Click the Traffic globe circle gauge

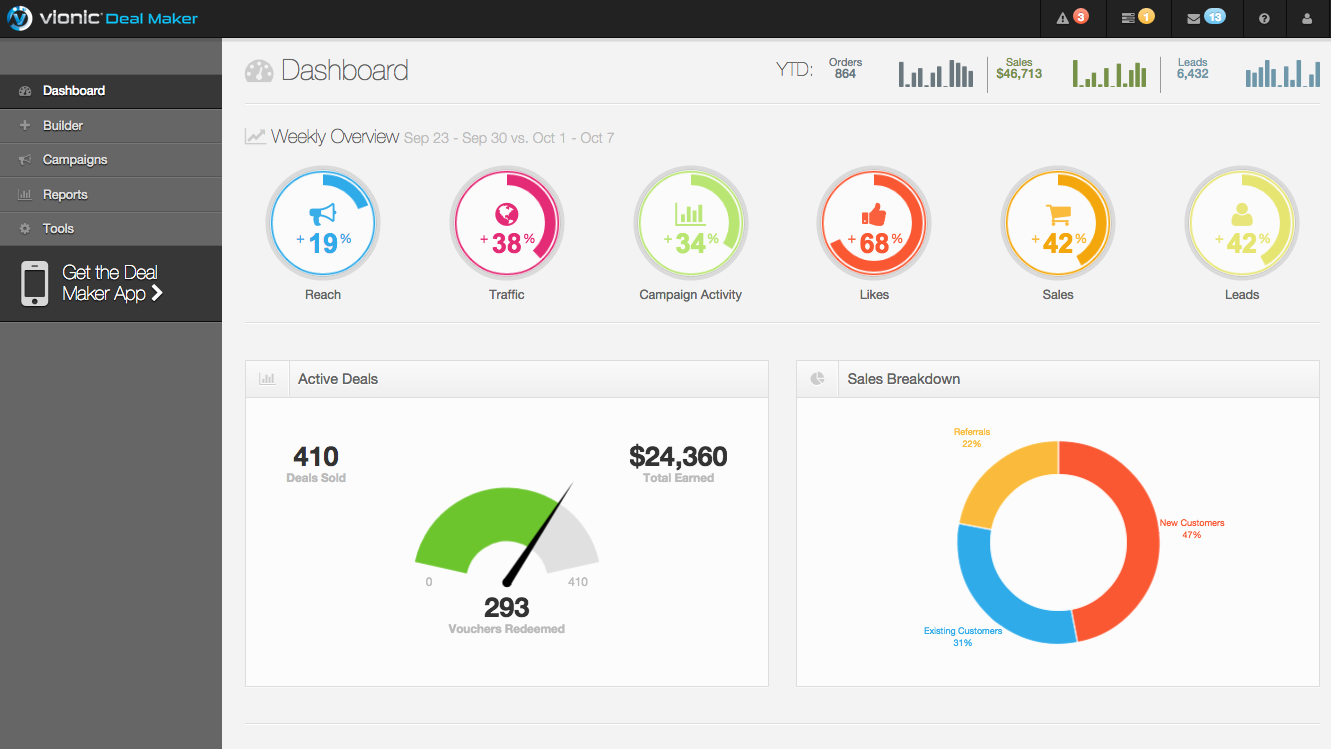click(x=507, y=223)
